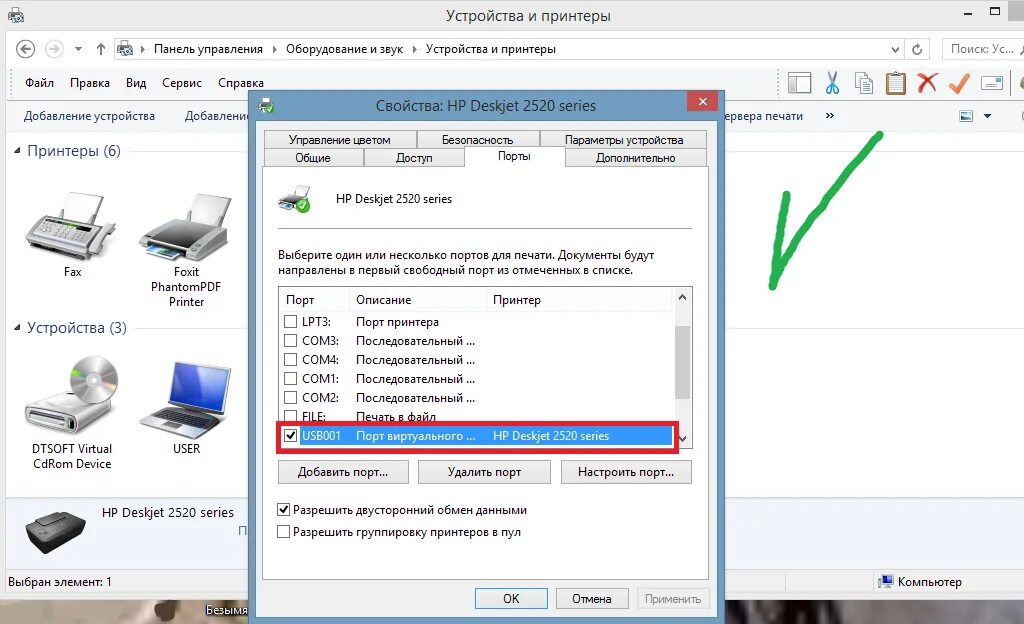The height and width of the screenshot is (624, 1024).
Task: Click the port list scrollbar thumb
Action: pyautogui.click(x=682, y=362)
